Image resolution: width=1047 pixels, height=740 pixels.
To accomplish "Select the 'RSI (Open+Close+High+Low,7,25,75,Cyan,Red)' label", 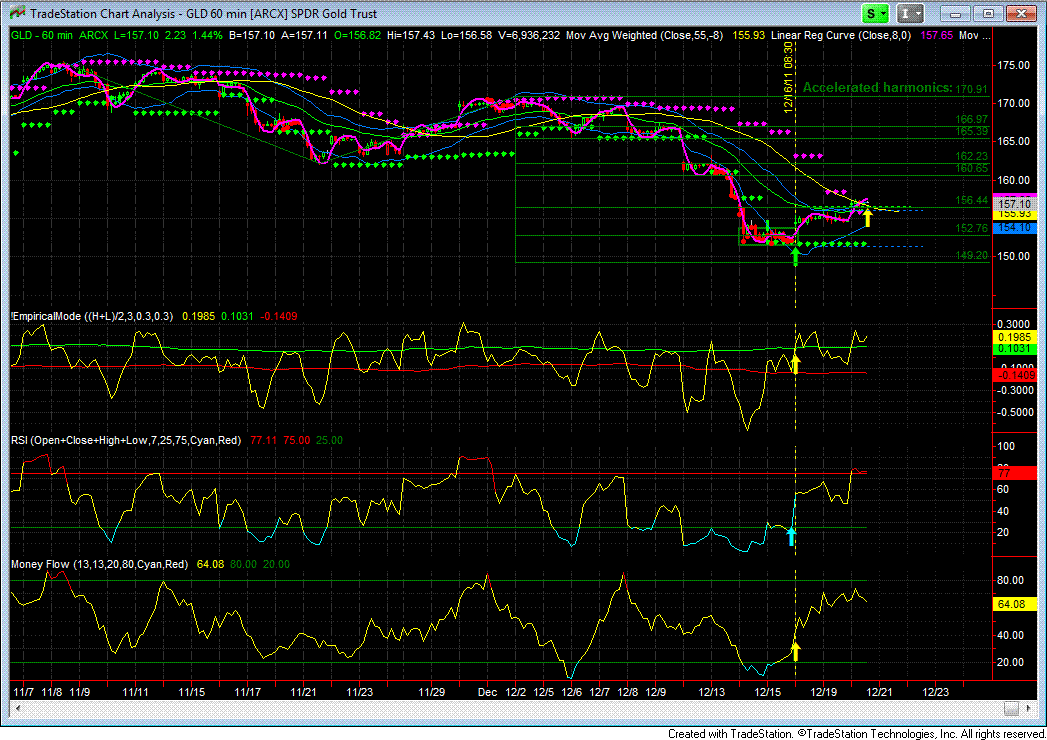I will tap(126, 440).
